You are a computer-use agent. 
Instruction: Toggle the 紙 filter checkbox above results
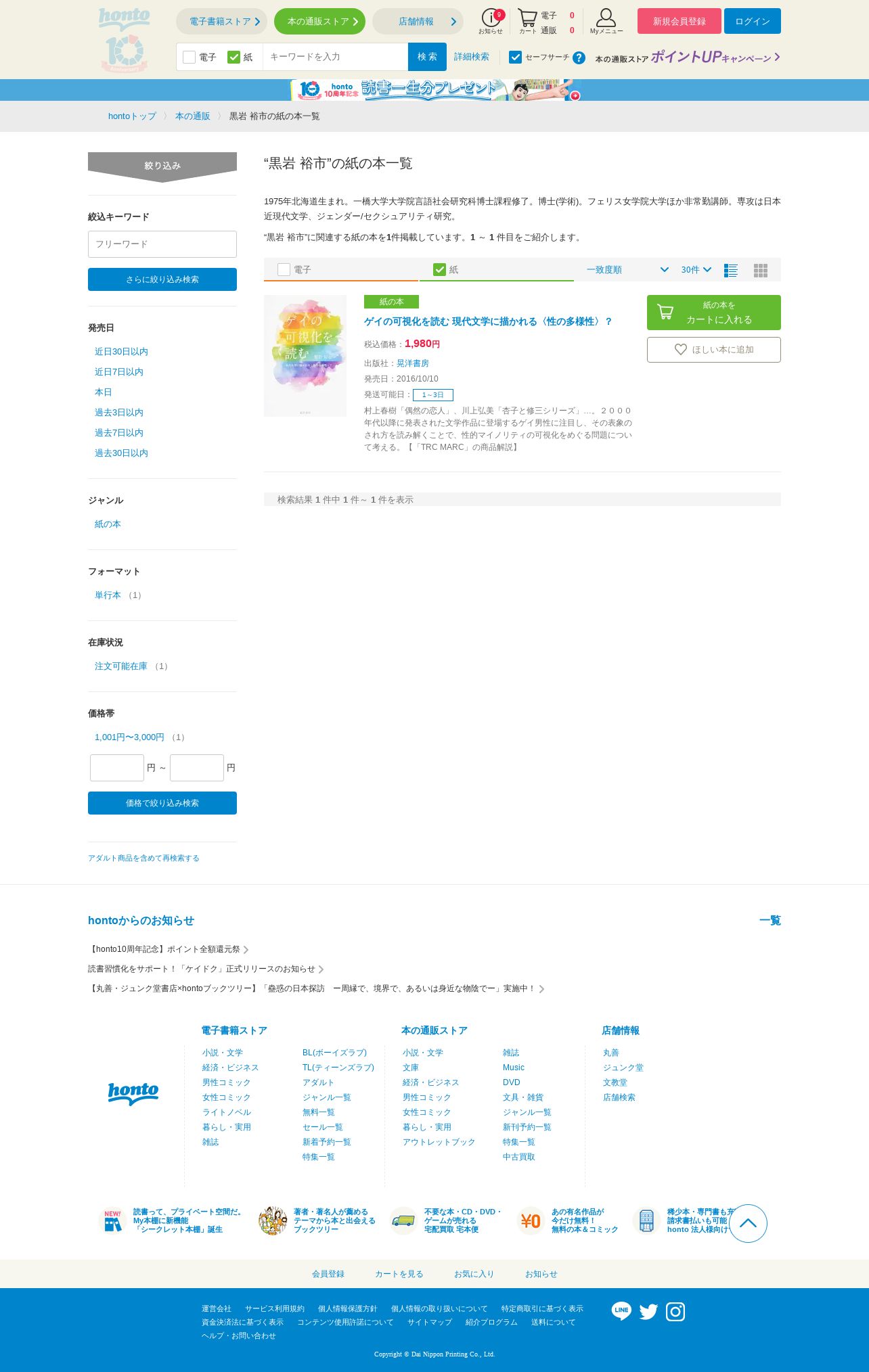440,269
